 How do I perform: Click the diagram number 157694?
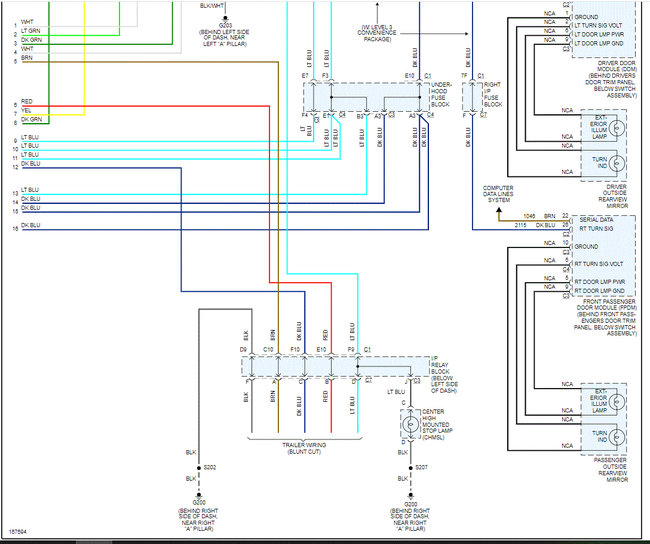(x=17, y=532)
